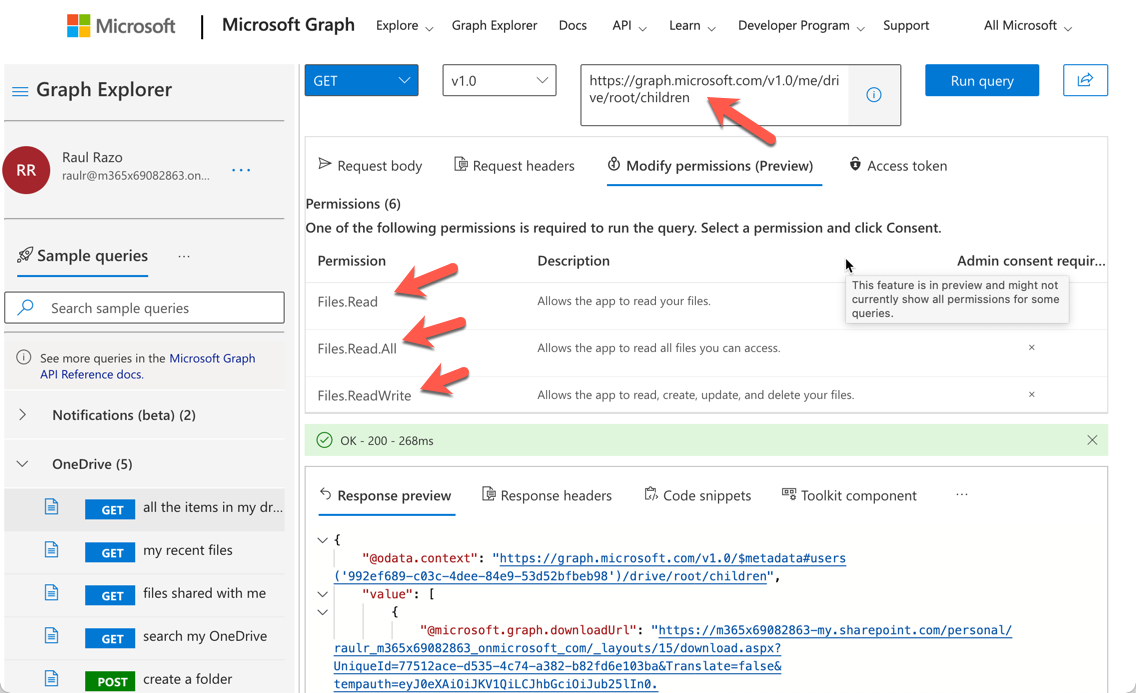Switch to the Request headers tab
Image resolution: width=1136 pixels, height=693 pixels.
point(514,166)
